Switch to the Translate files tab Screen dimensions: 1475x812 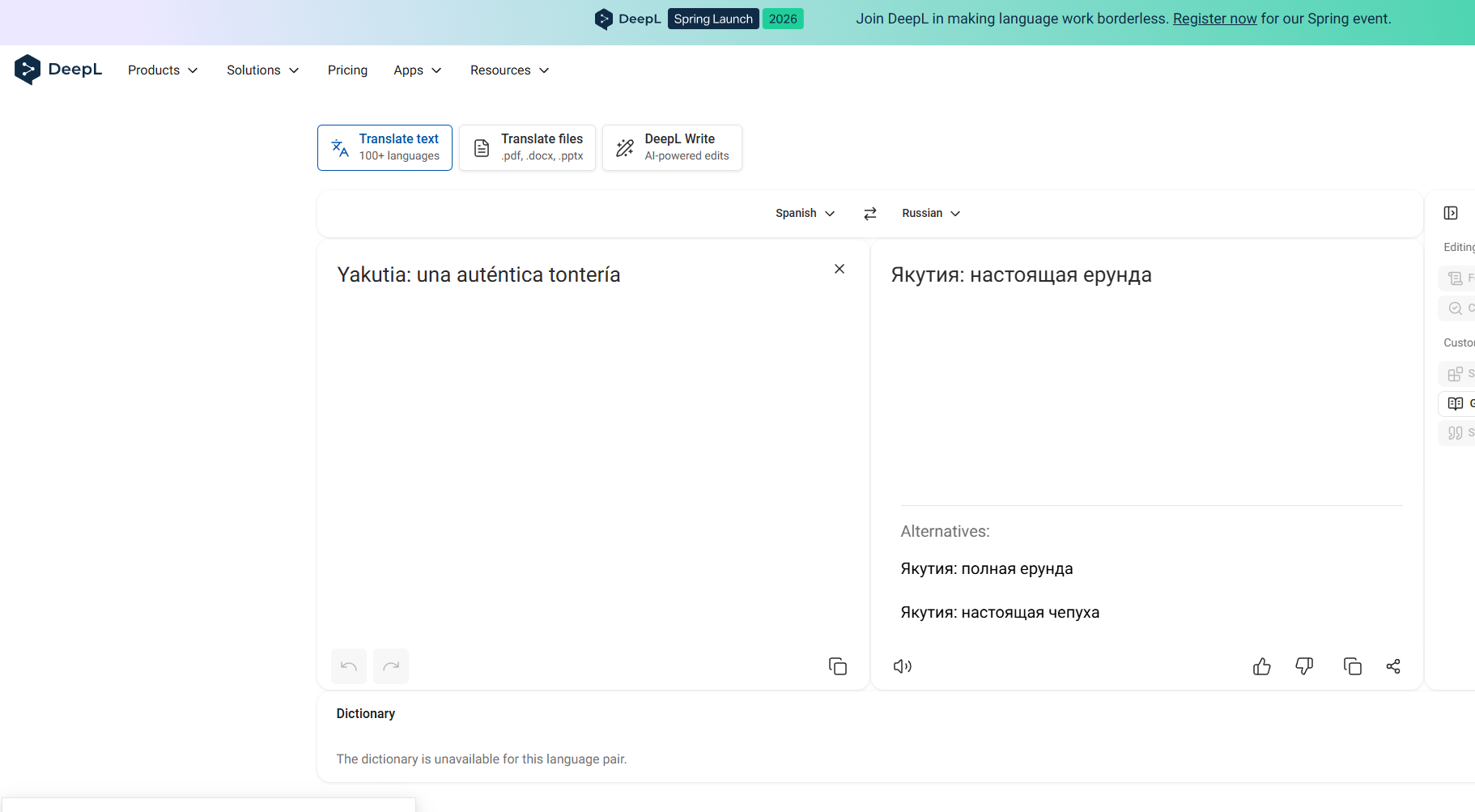pos(527,147)
